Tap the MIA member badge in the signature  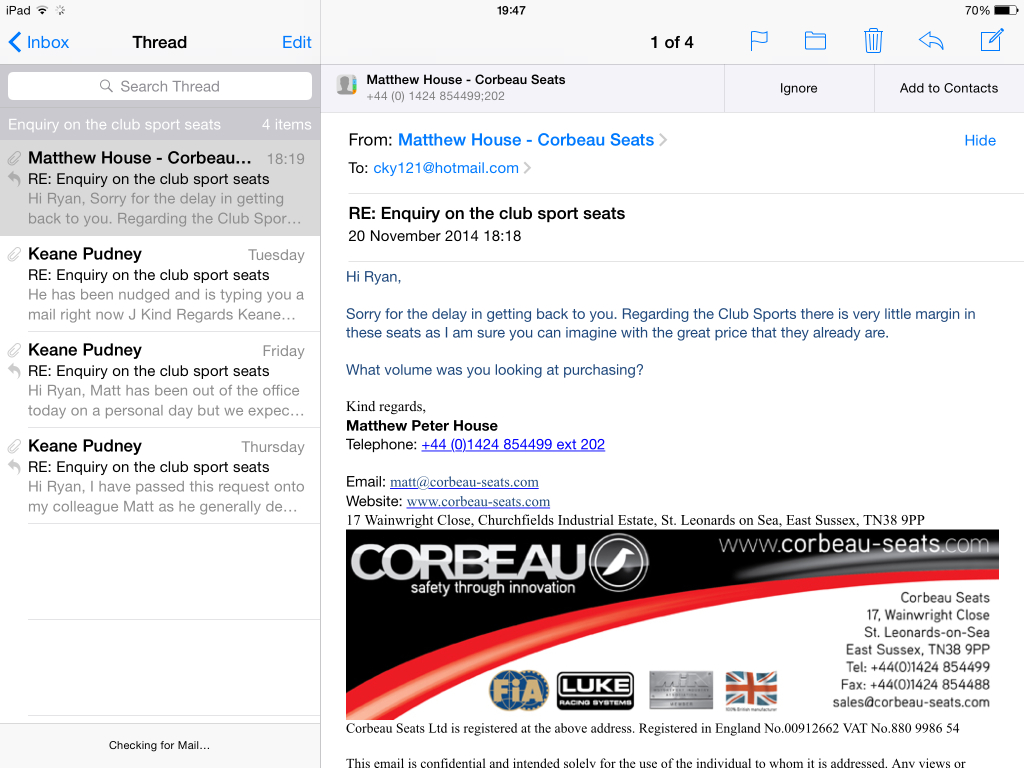coord(681,689)
